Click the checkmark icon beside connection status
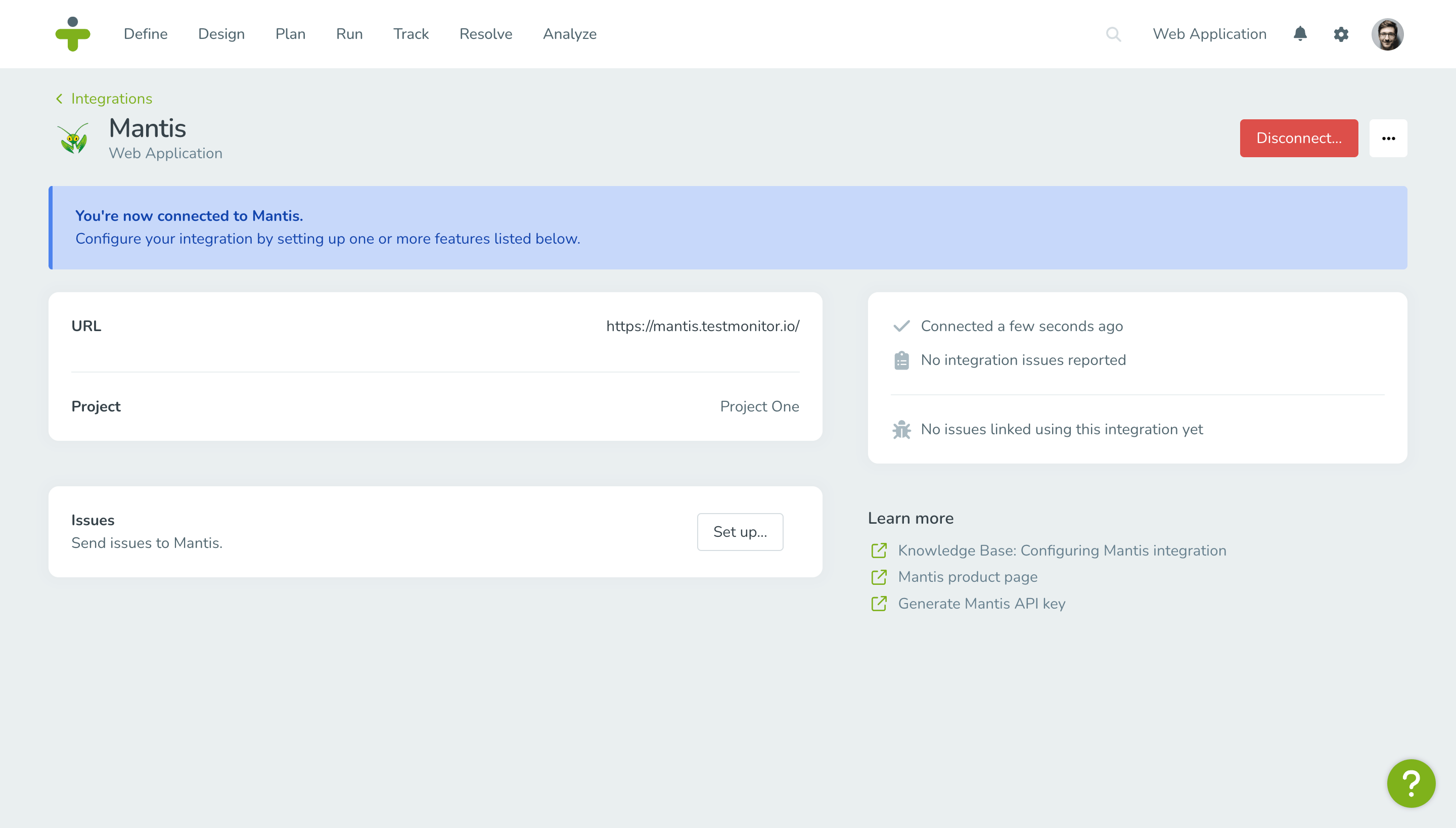Screen dimensions: 1456x828 point(901,326)
